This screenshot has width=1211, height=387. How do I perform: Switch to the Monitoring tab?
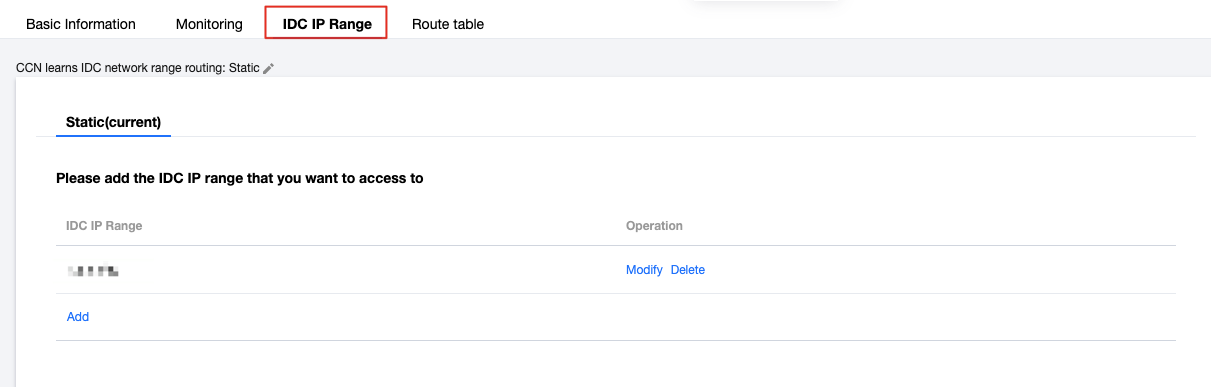(x=209, y=24)
